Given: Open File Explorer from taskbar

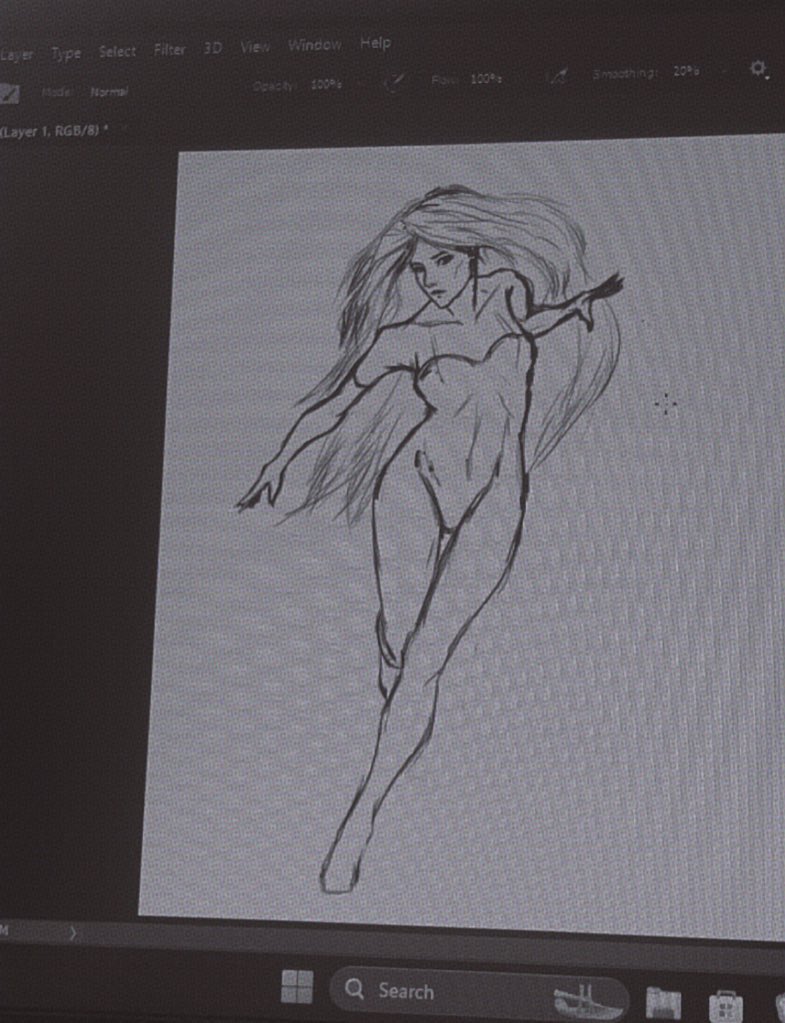Looking at the screenshot, I should pos(663,1003).
